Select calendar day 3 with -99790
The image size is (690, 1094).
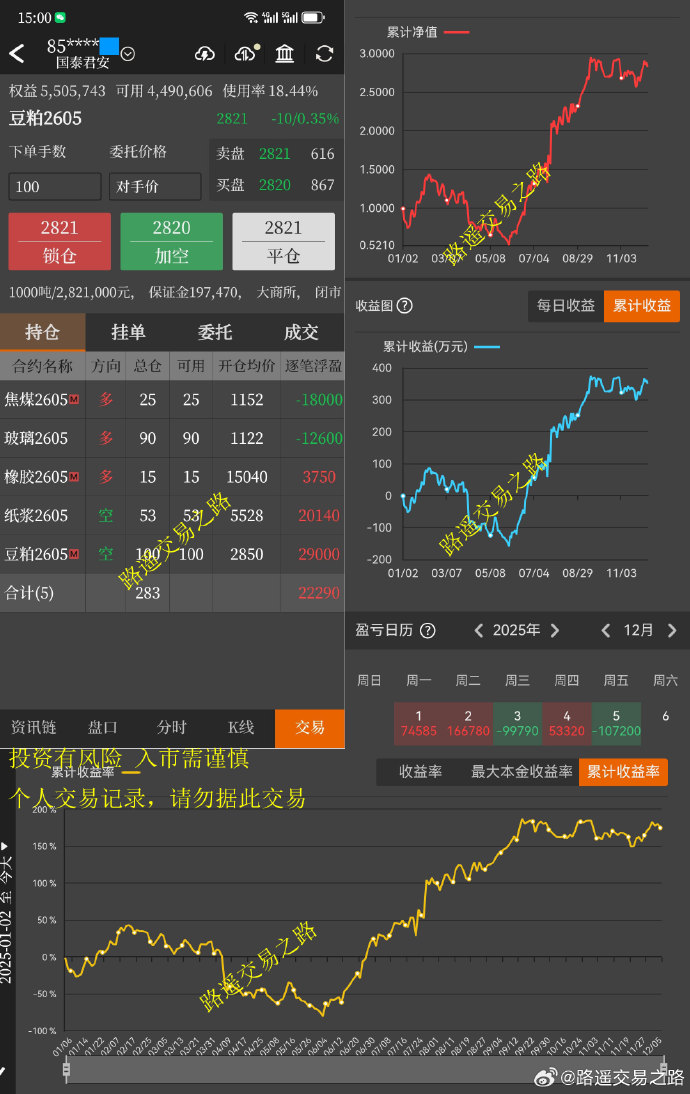point(517,724)
